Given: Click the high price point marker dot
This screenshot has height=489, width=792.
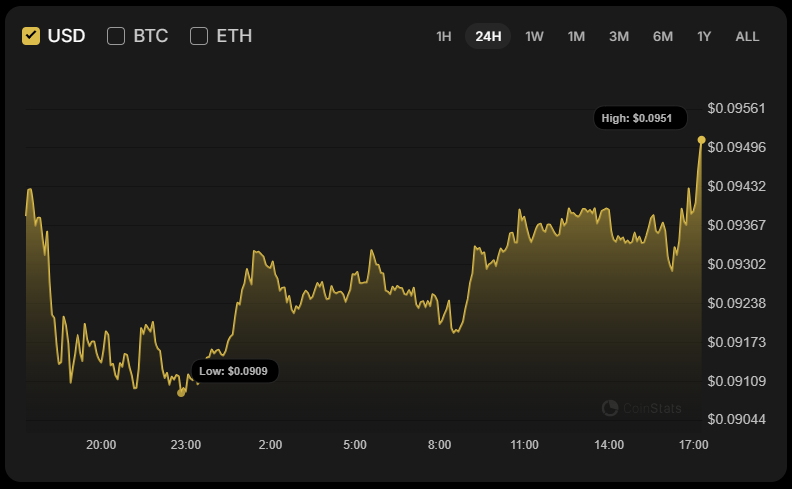Looking at the screenshot, I should pos(701,140).
